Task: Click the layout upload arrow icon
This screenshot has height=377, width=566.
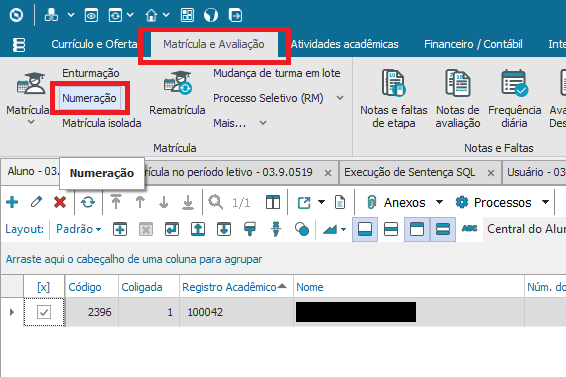Action: point(198,229)
